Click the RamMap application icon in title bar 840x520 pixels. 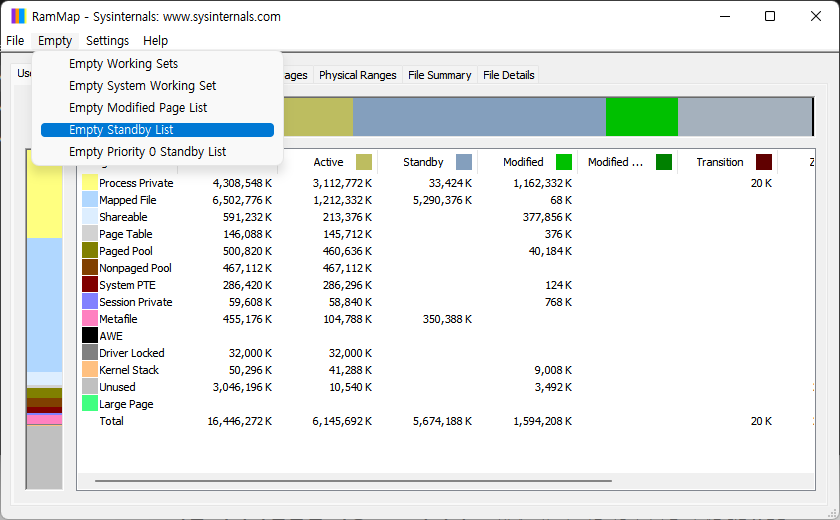click(18, 16)
